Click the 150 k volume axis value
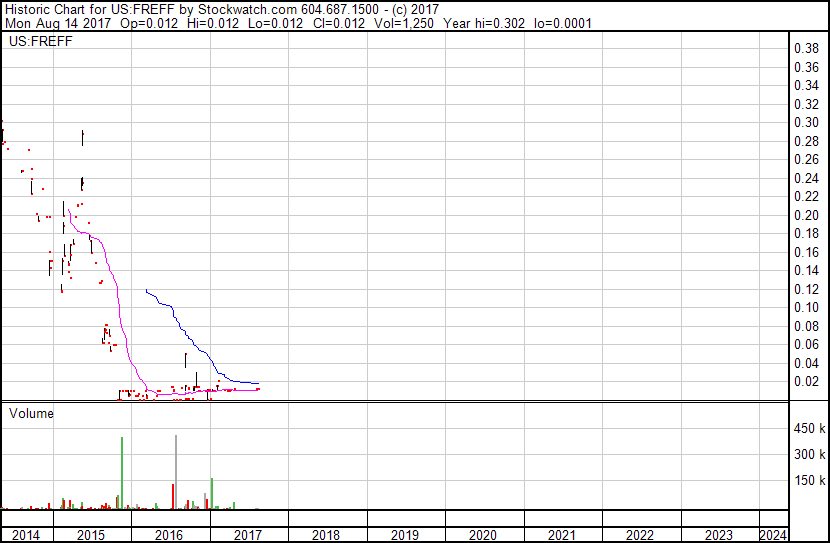This screenshot has height=543, width=830. pyautogui.click(x=809, y=480)
